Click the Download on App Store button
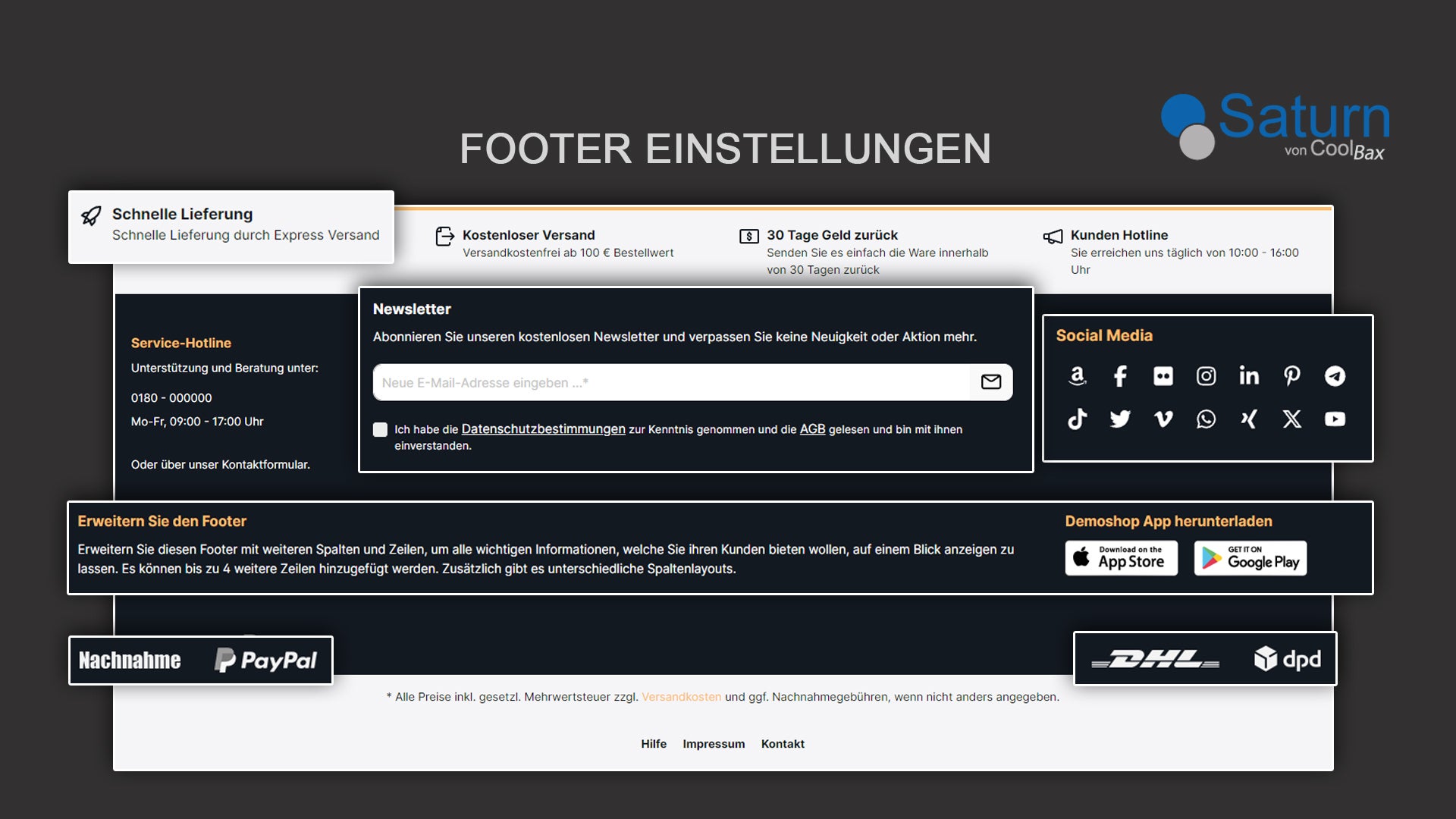 [x=1122, y=557]
